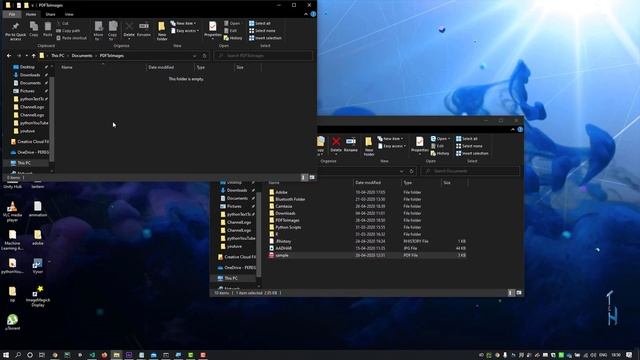This screenshot has height=360, width=640.
Task: Switch PDFToImages window to details view
Action: pyautogui.click(x=304, y=177)
